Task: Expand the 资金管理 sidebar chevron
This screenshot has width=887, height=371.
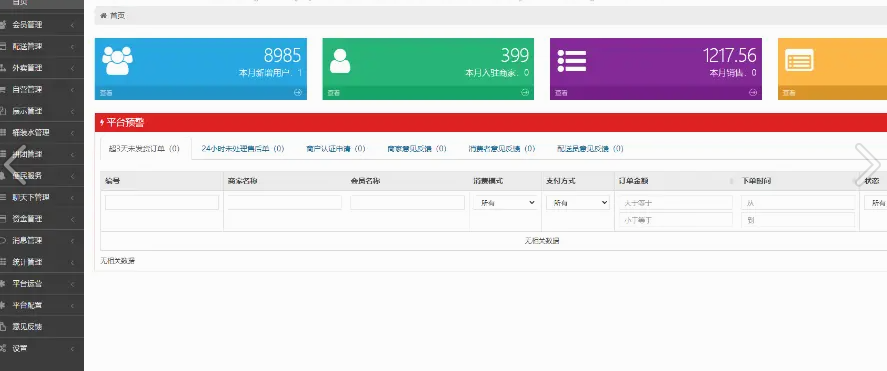Action: (x=72, y=219)
